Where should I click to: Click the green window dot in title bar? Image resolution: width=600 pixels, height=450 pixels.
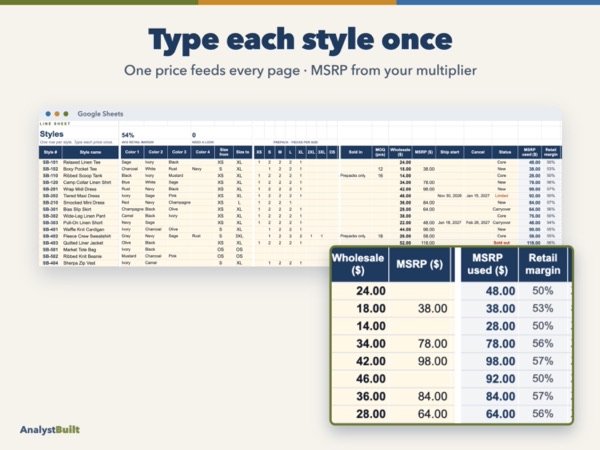click(66, 114)
